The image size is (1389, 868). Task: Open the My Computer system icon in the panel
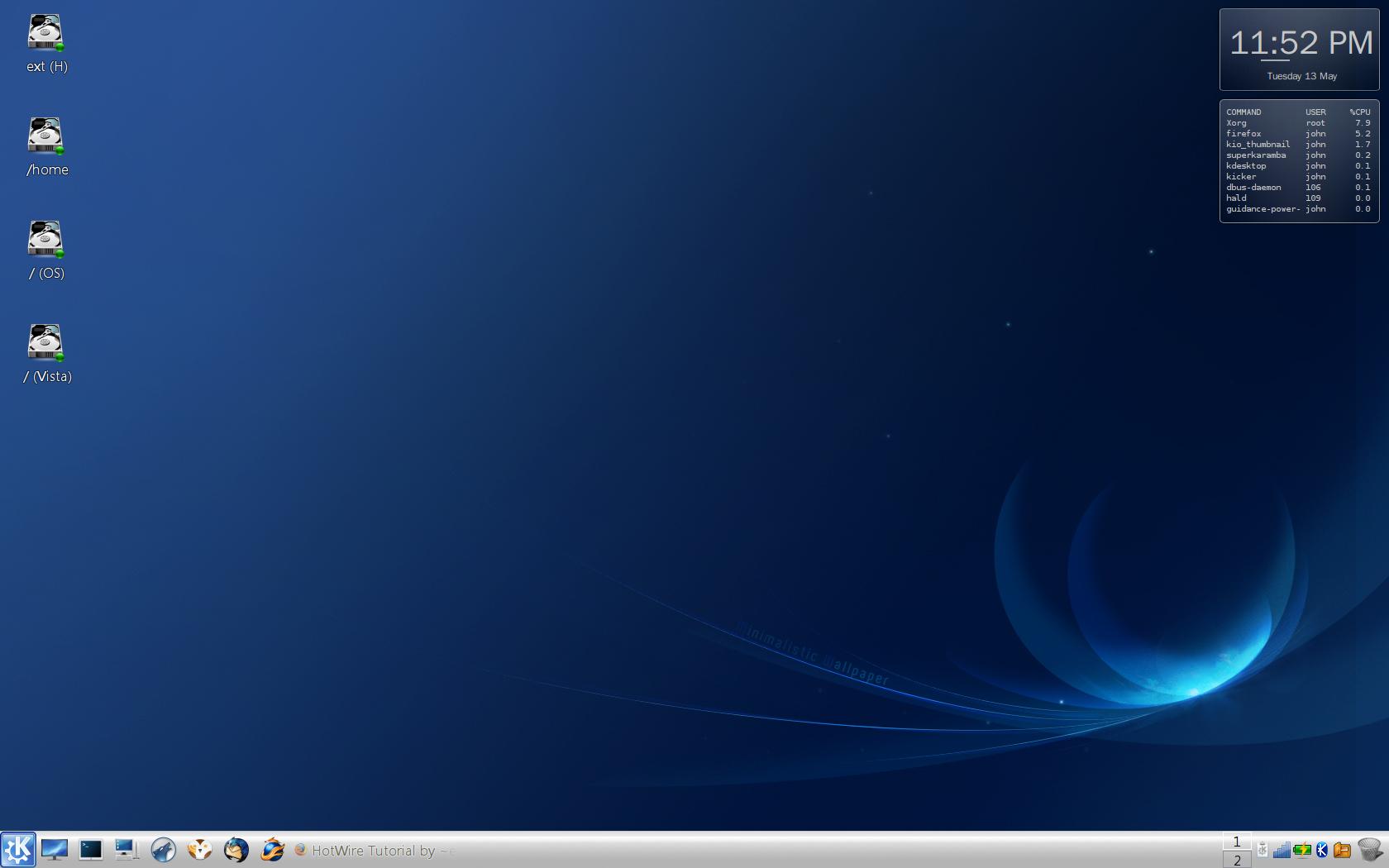tap(126, 850)
